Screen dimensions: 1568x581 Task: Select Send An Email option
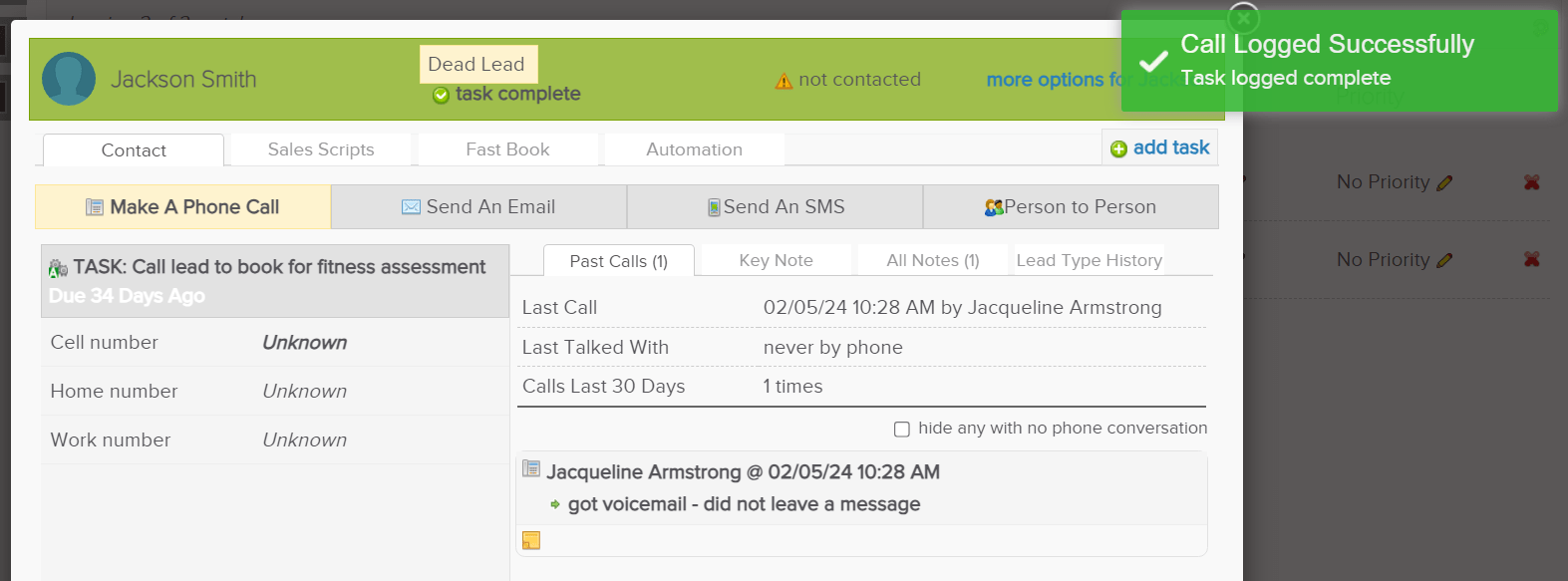[479, 207]
